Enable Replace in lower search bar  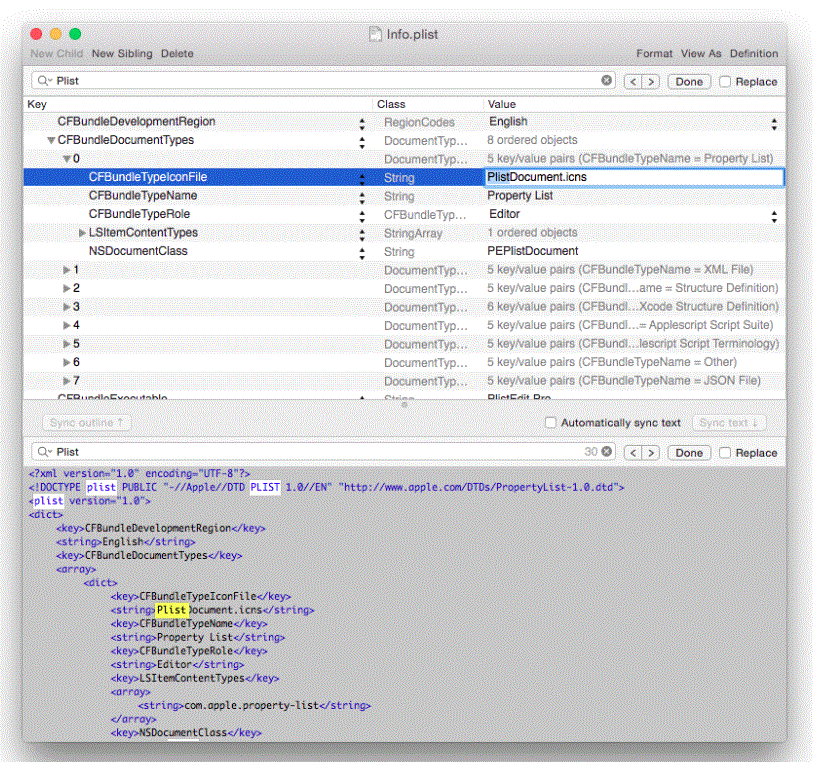pyautogui.click(x=725, y=453)
